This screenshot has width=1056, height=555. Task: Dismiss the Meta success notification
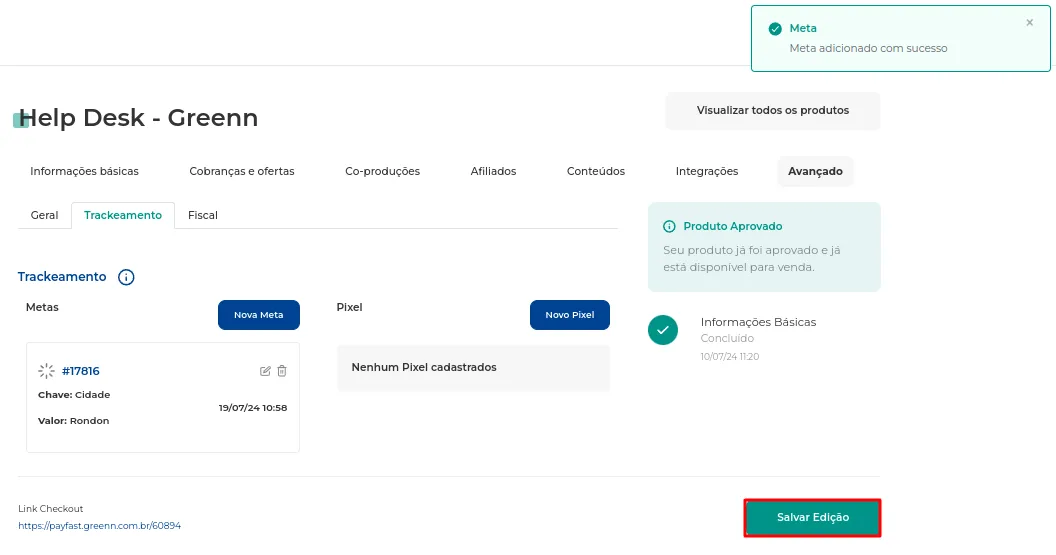click(1029, 23)
